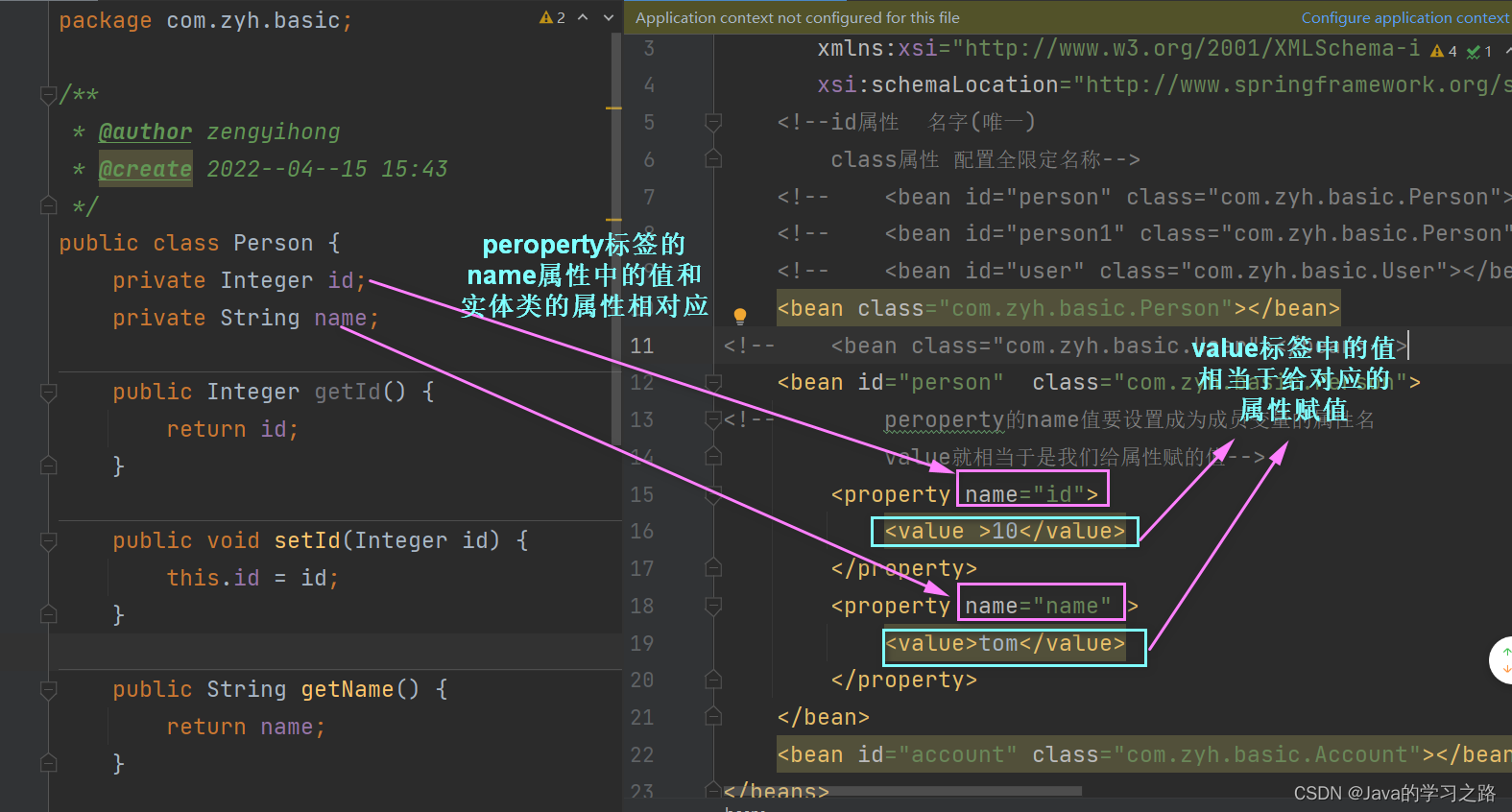Click line number 19 in the gutter
The height and width of the screenshot is (812, 1512).
click(642, 643)
